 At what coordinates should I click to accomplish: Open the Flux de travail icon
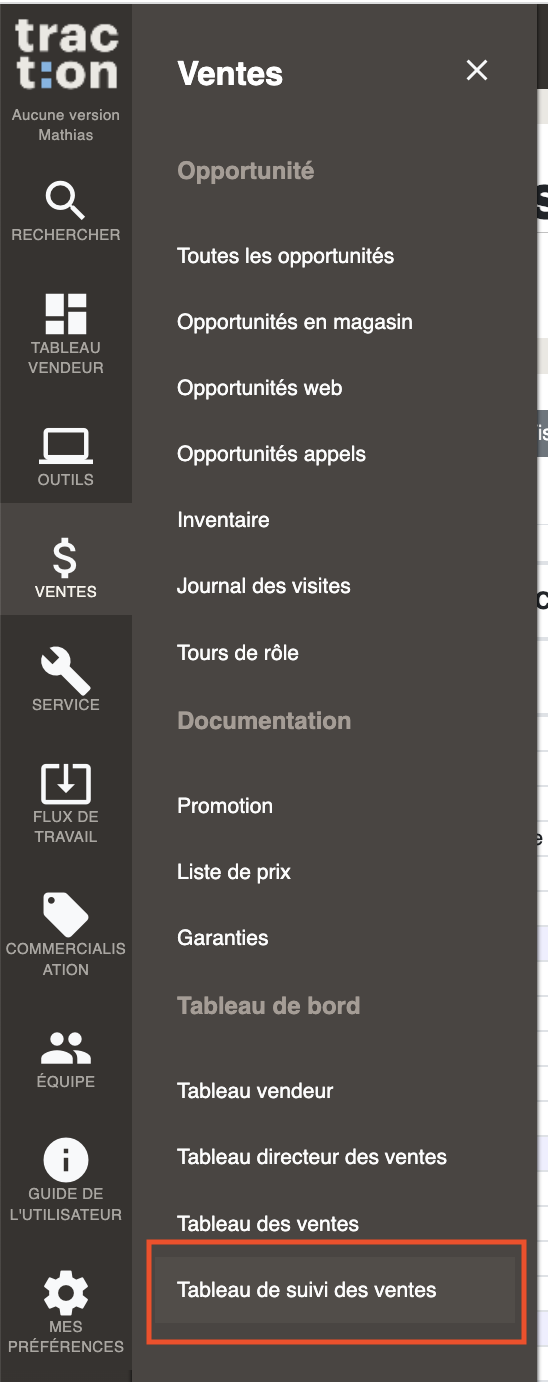(x=66, y=782)
